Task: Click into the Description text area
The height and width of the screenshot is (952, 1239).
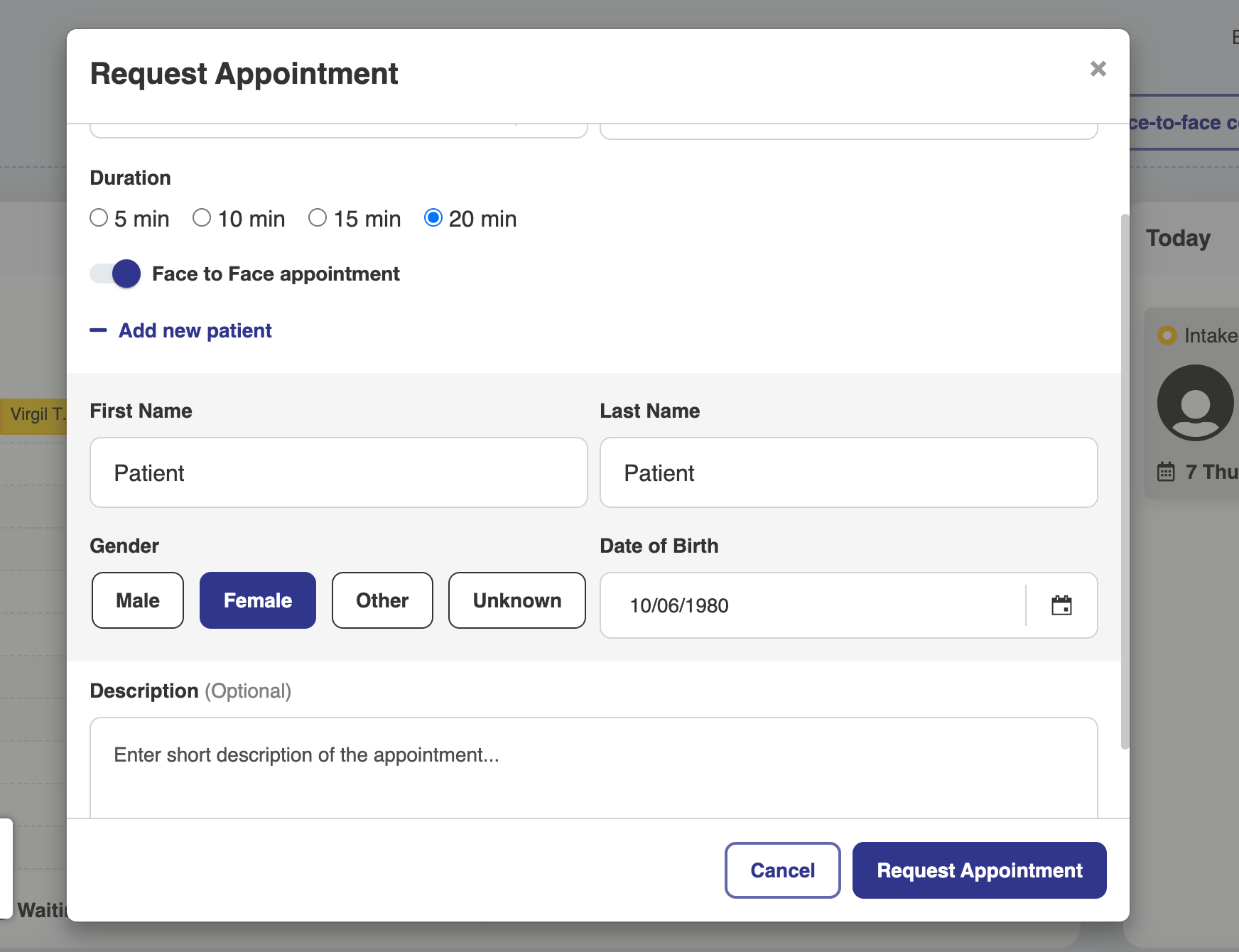Action: click(x=593, y=767)
